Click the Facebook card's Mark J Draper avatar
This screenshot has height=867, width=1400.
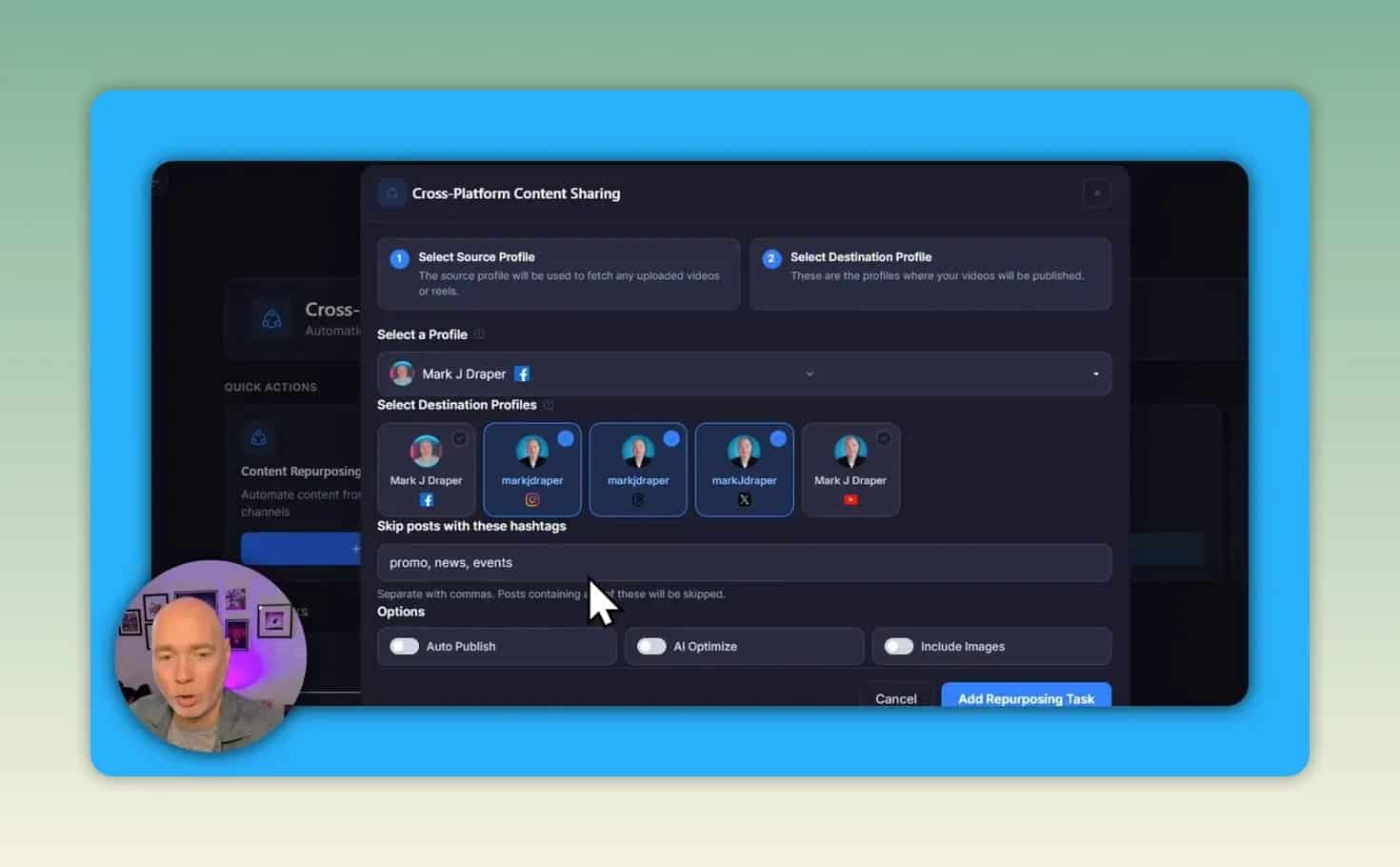point(426,451)
